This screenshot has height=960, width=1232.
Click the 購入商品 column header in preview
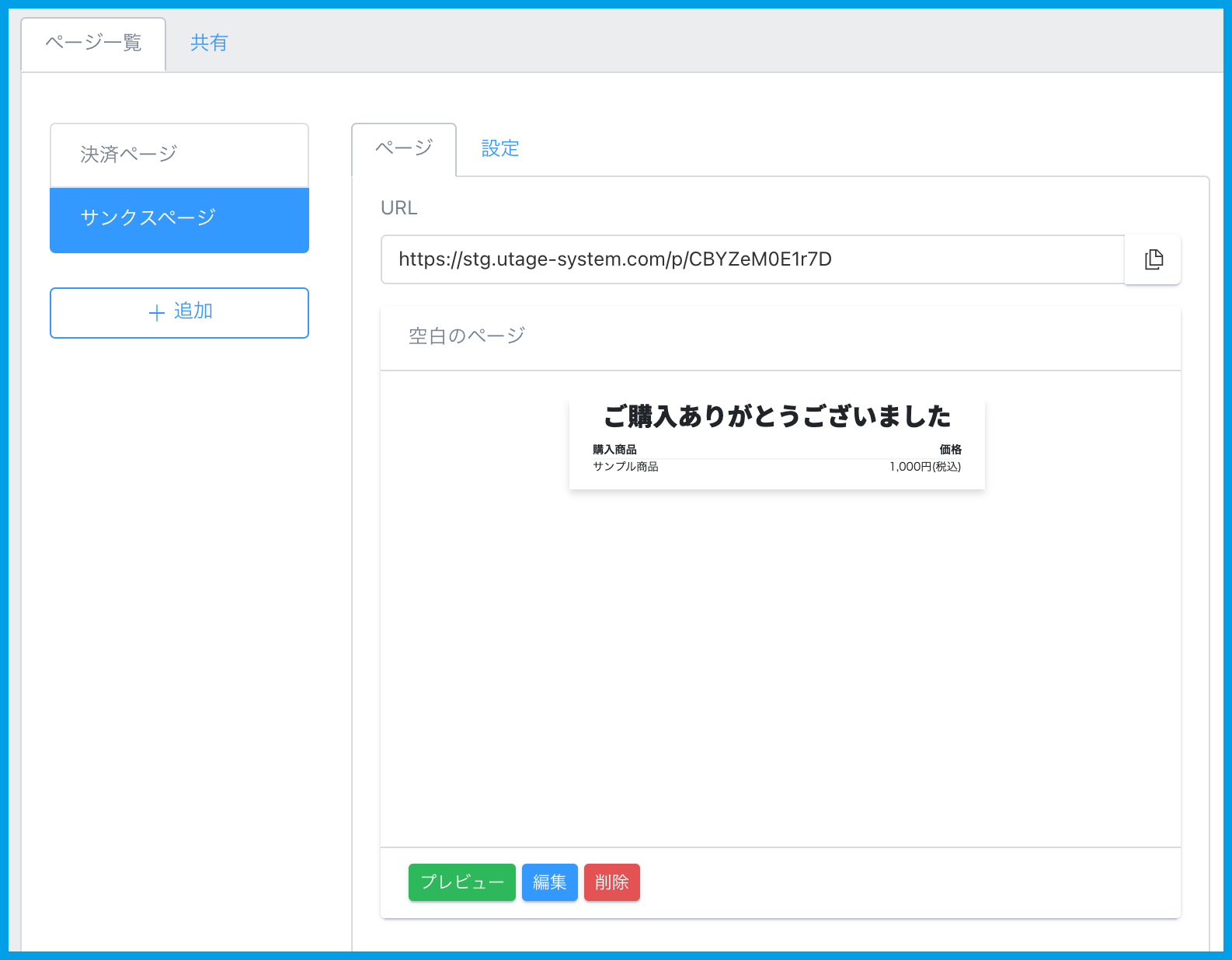[614, 450]
